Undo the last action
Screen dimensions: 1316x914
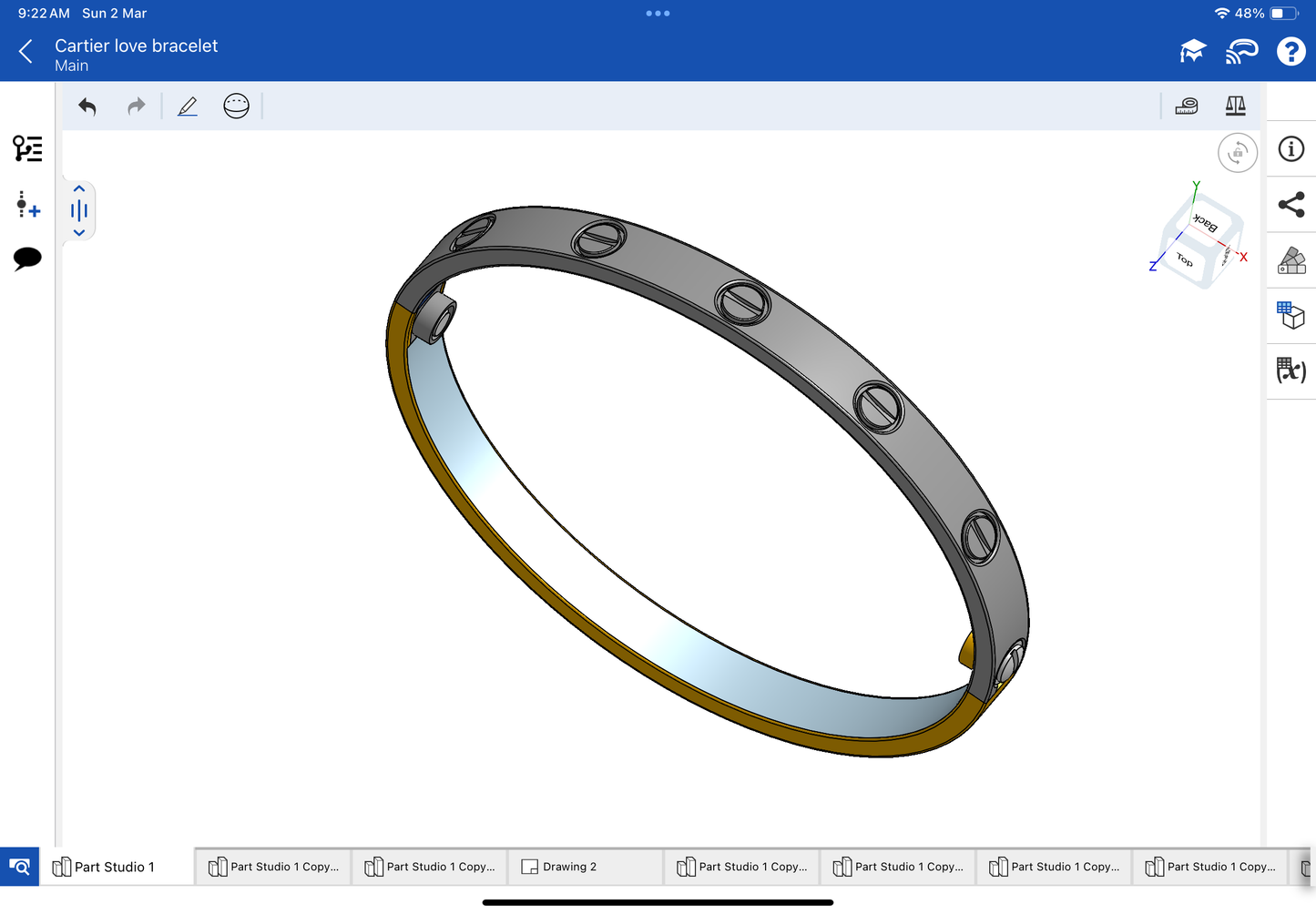click(x=87, y=107)
